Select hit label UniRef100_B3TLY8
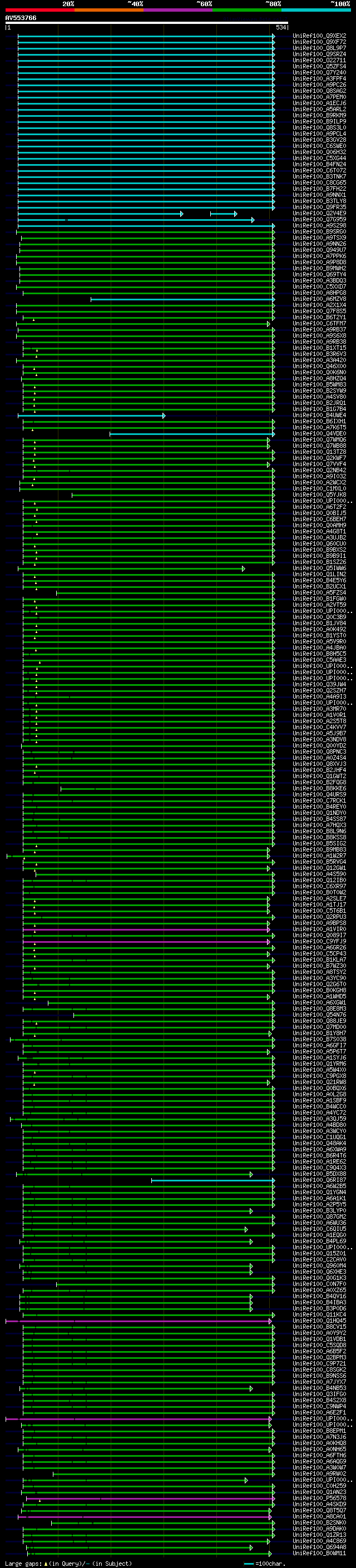This screenshot has width=356, height=1568. pyautogui.click(x=319, y=201)
